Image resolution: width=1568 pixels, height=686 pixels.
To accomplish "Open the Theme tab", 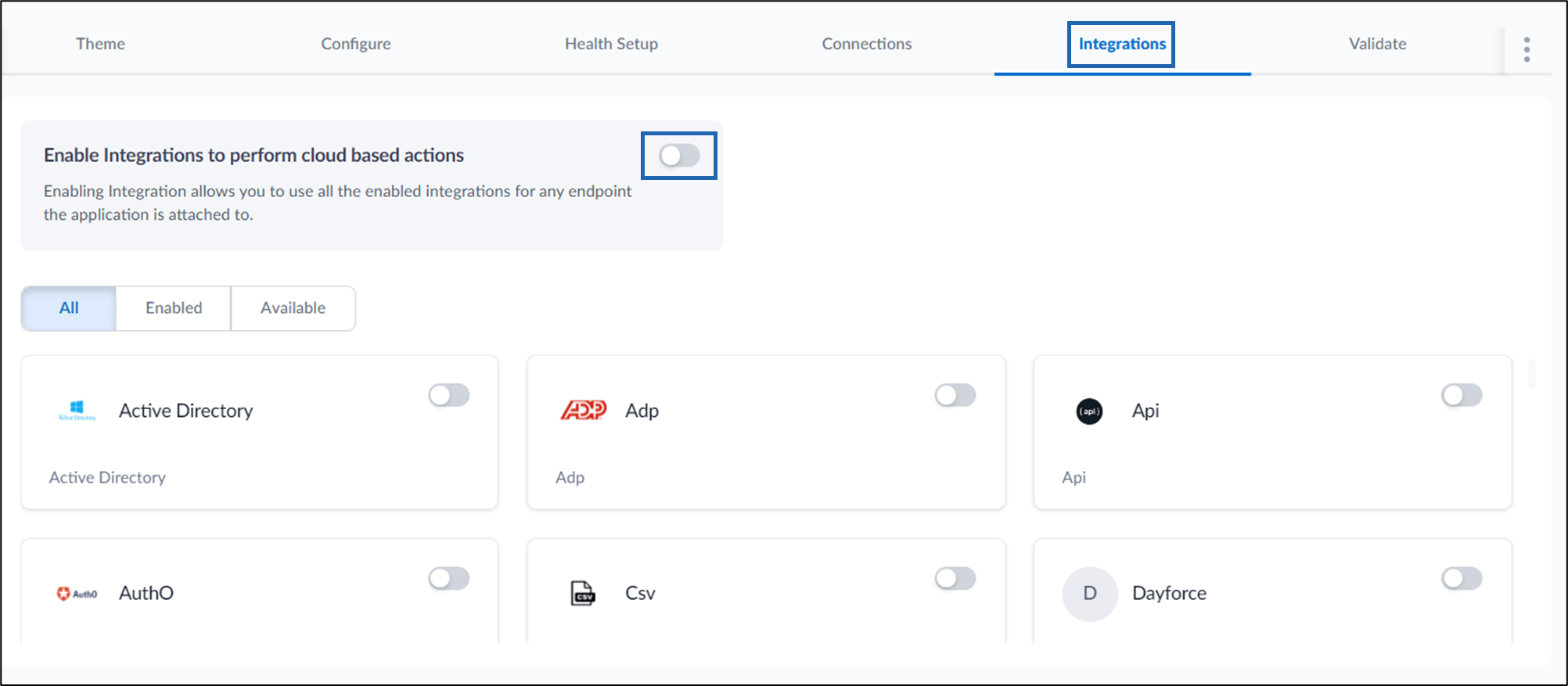I will (x=100, y=44).
